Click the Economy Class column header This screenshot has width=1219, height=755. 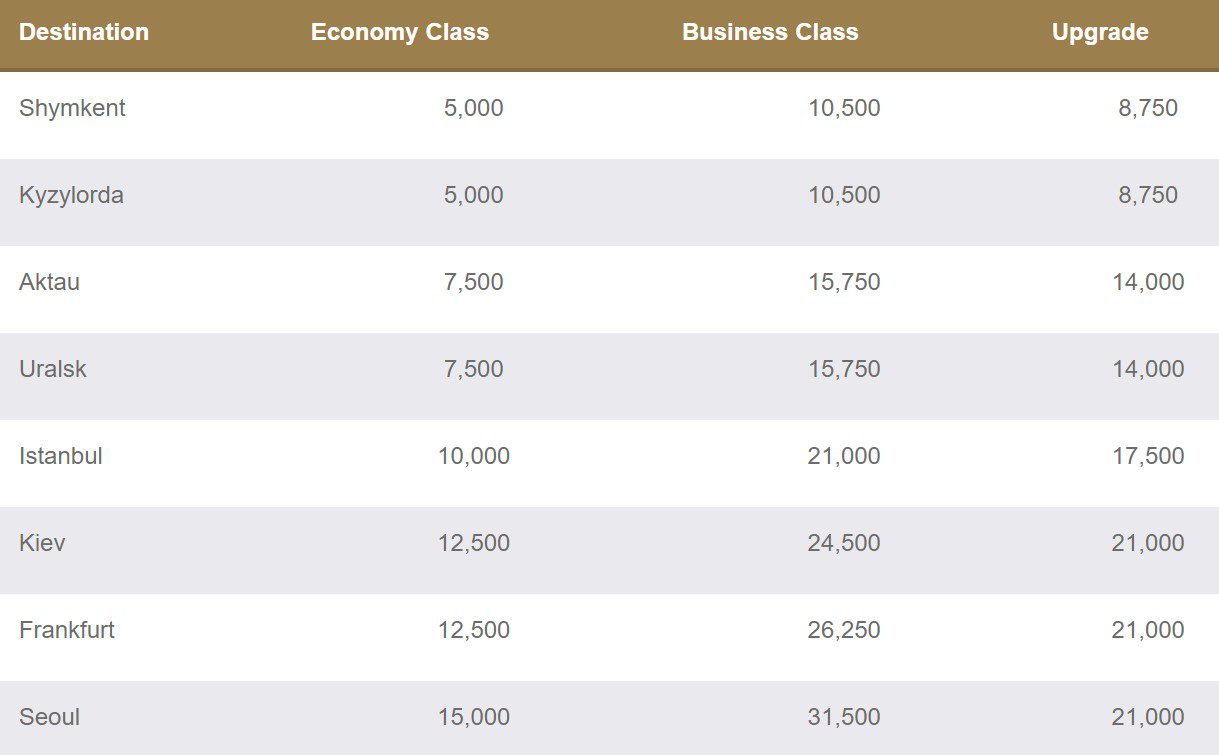coord(400,32)
